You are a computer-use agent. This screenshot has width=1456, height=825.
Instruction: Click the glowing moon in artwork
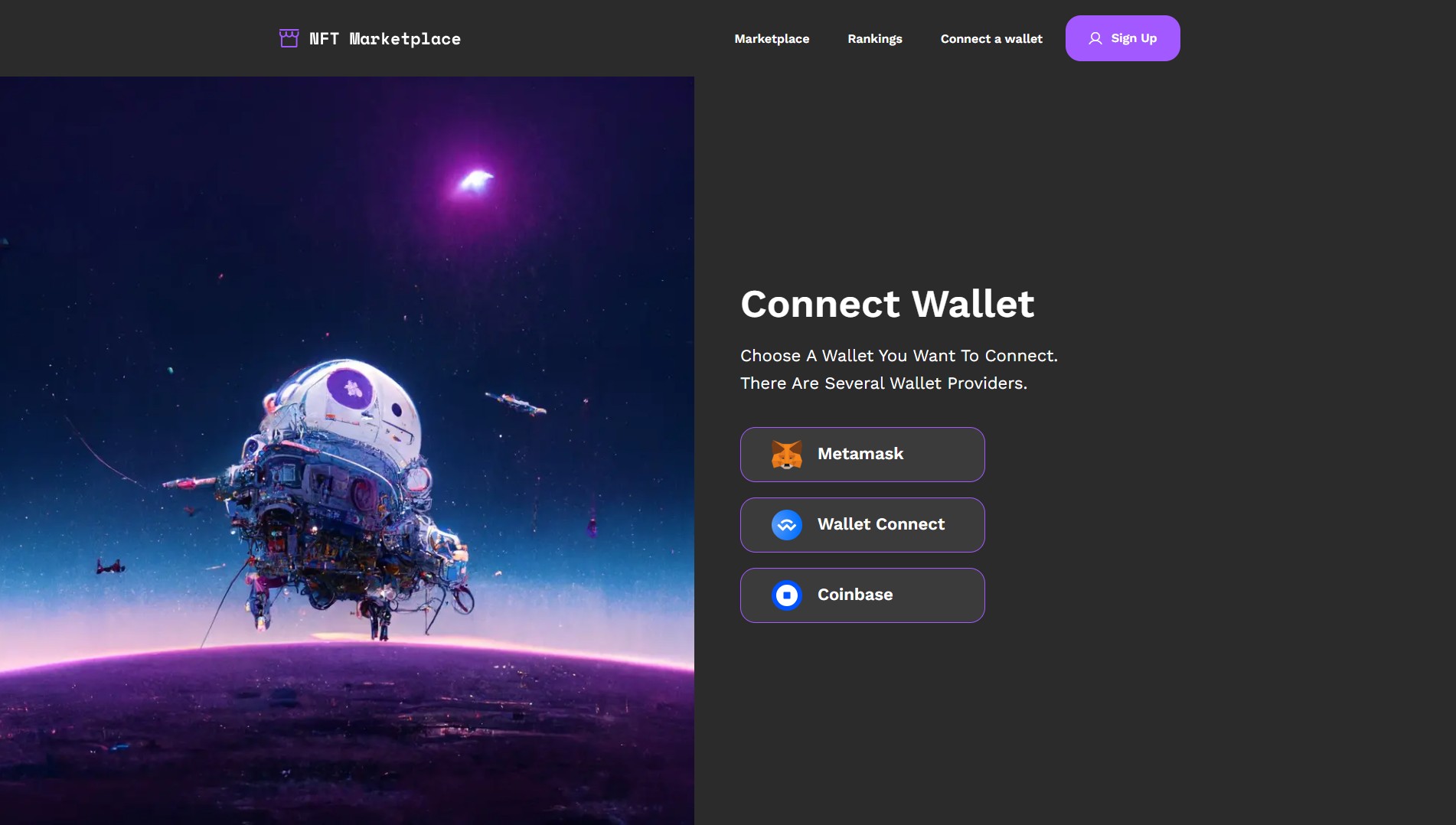(x=475, y=181)
